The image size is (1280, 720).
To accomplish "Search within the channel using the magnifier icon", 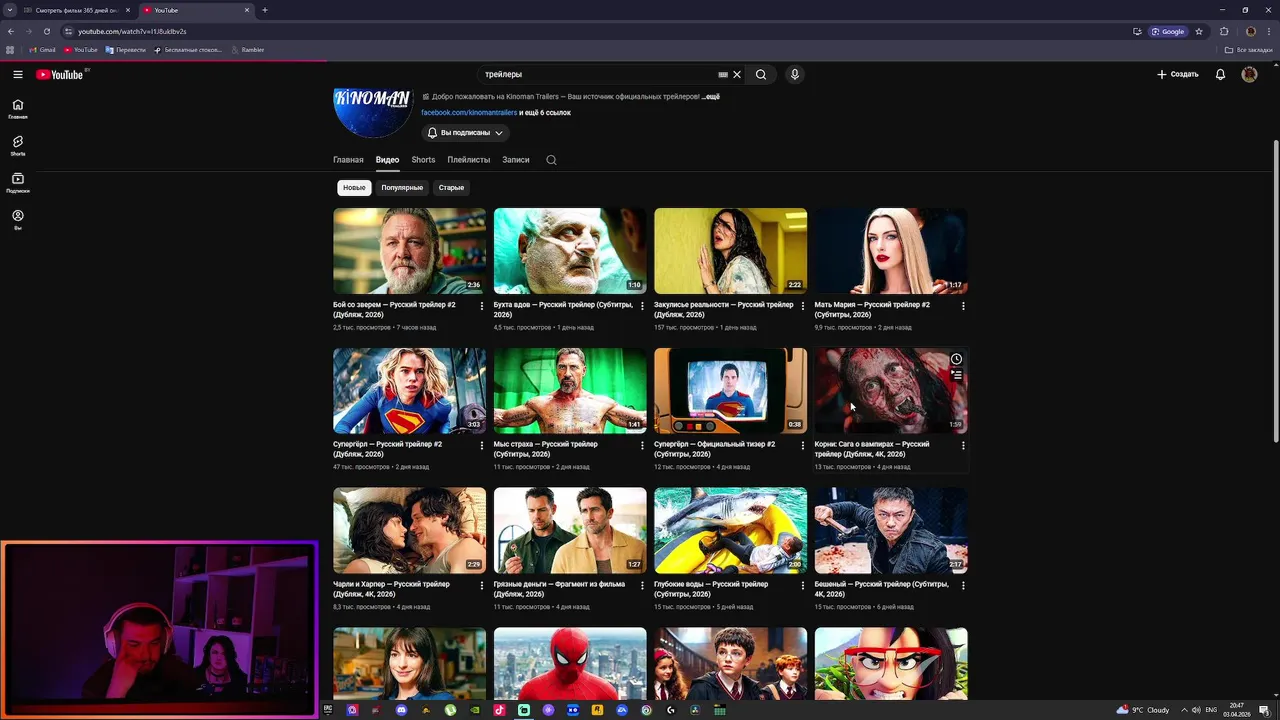I will click(551, 160).
